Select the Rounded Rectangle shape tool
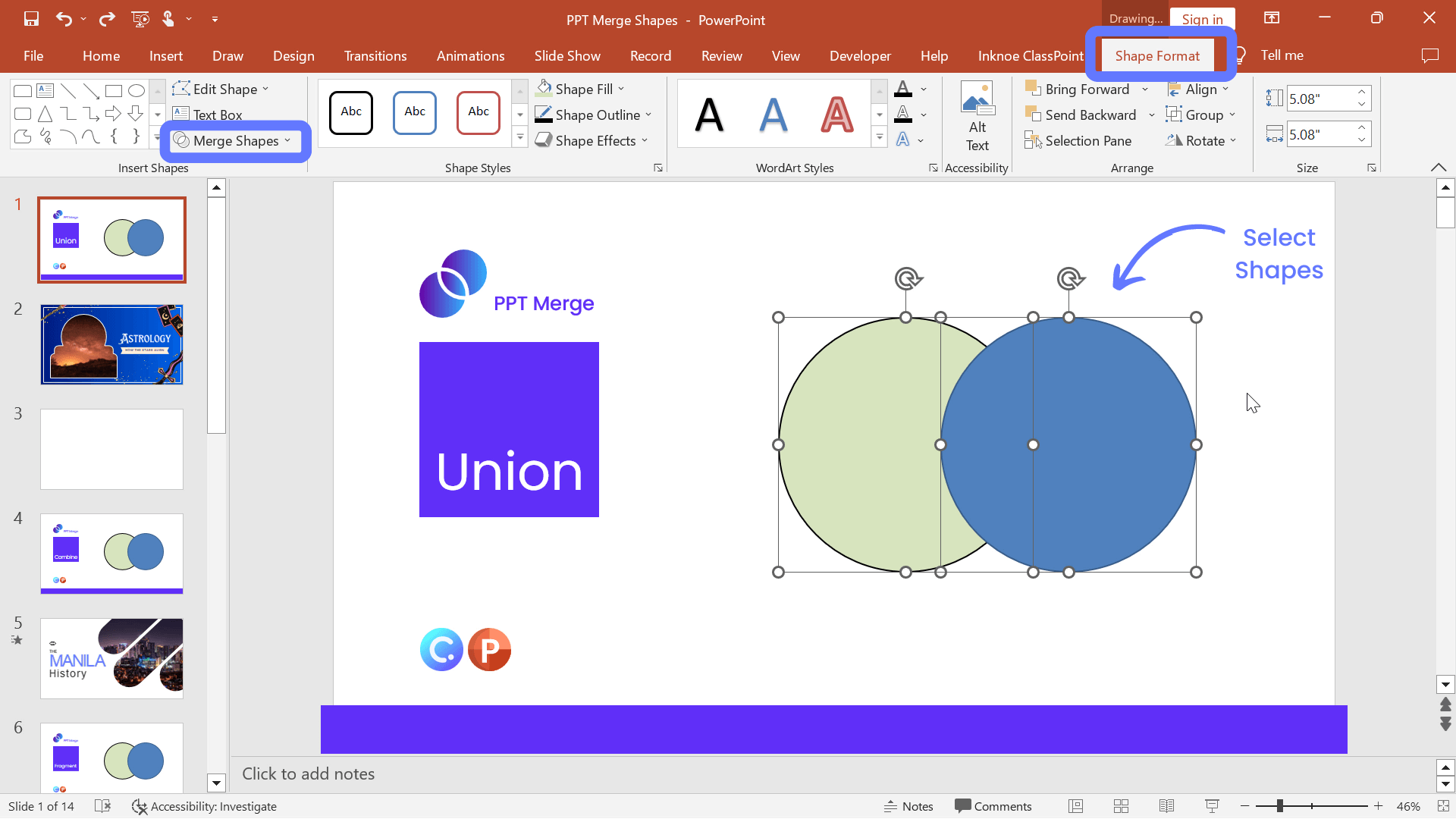Image resolution: width=1456 pixels, height=819 pixels. tap(22, 114)
